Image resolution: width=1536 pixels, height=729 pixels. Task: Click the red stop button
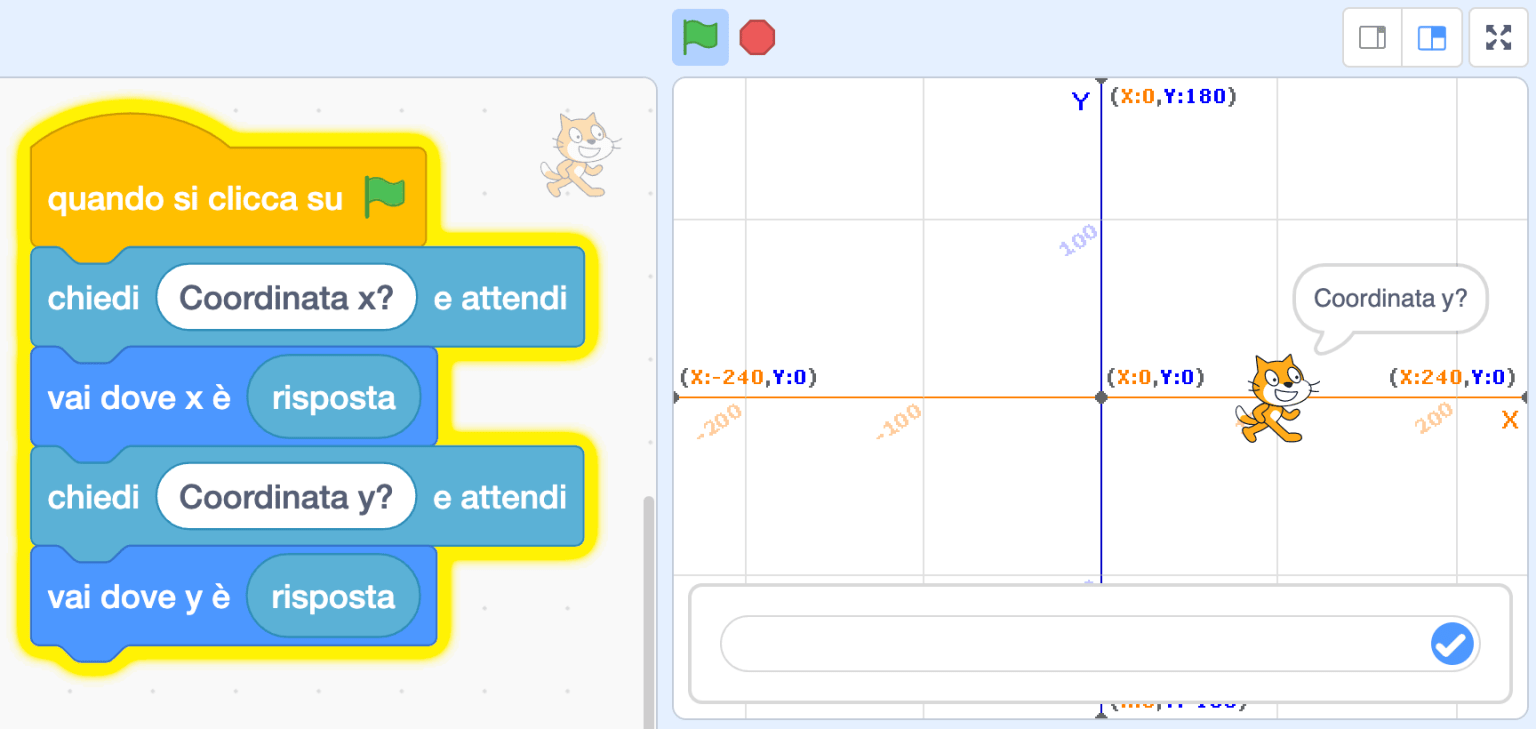point(757,38)
